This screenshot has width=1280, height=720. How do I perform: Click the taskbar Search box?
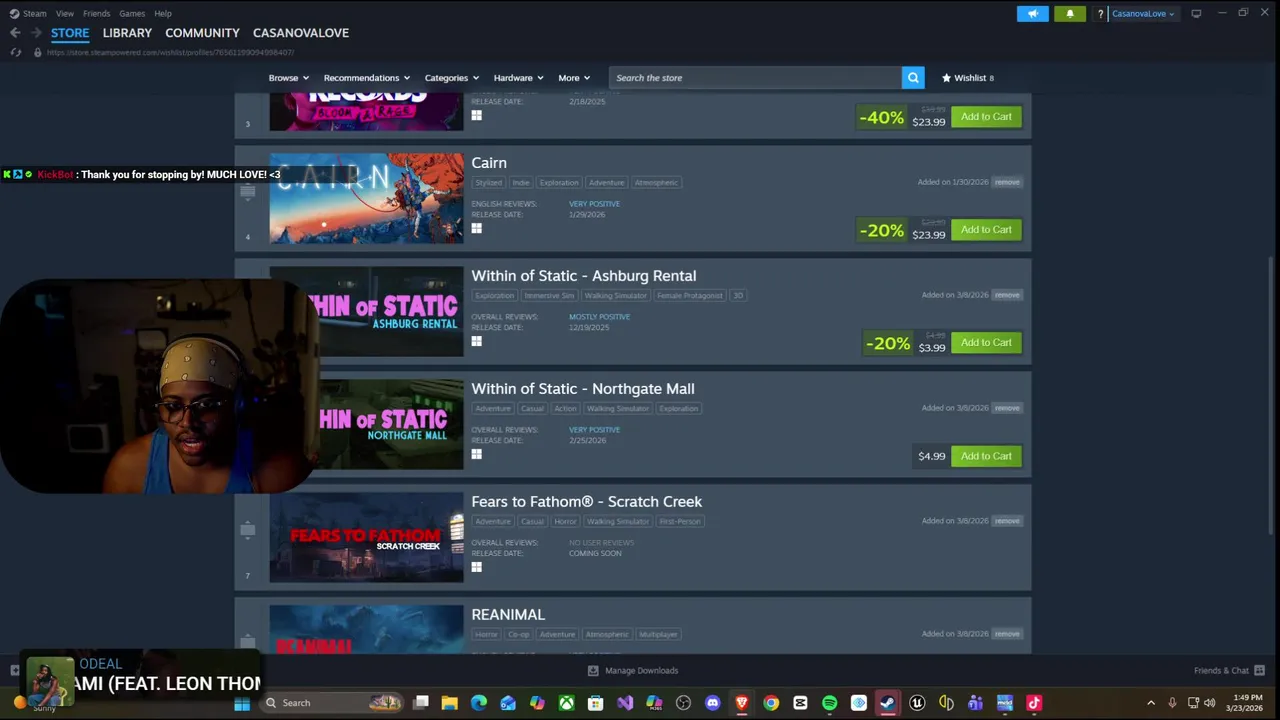point(333,703)
